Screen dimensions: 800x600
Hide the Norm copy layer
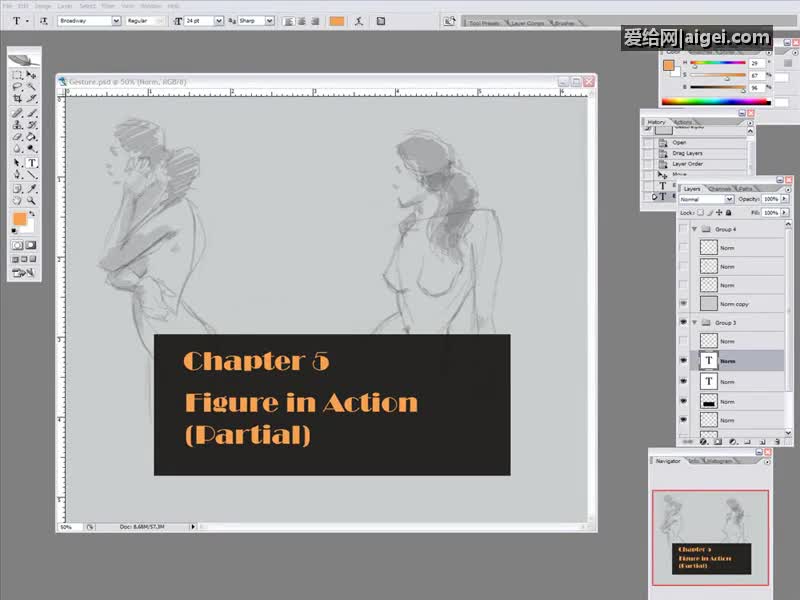click(x=683, y=304)
